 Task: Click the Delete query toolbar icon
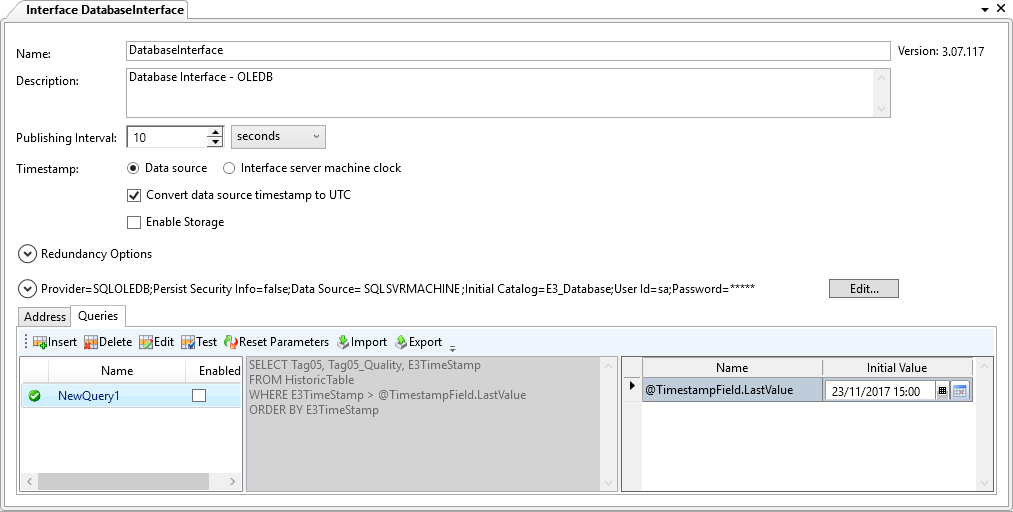(91, 342)
